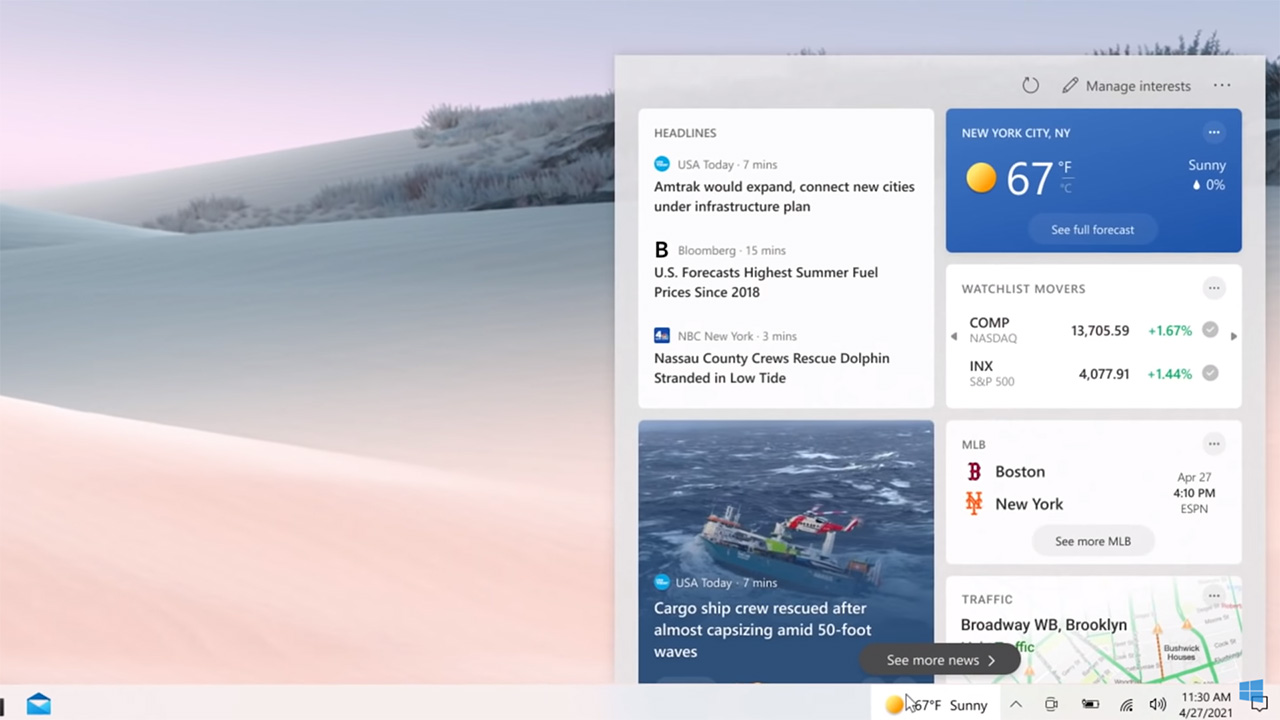
Task: Click the +1.67% change value
Action: [1169, 331]
